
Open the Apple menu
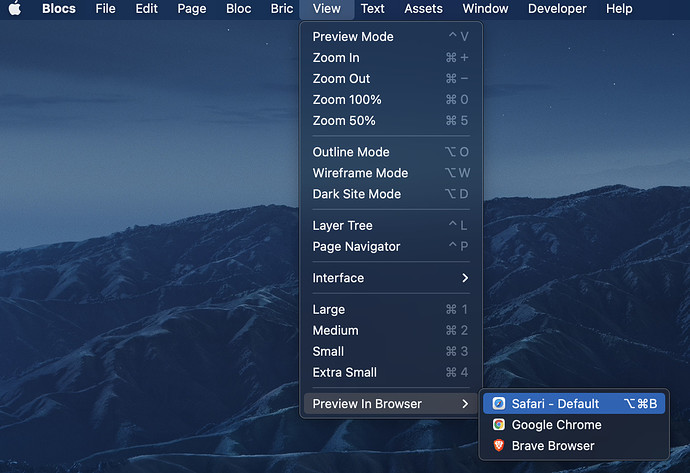coord(15,8)
